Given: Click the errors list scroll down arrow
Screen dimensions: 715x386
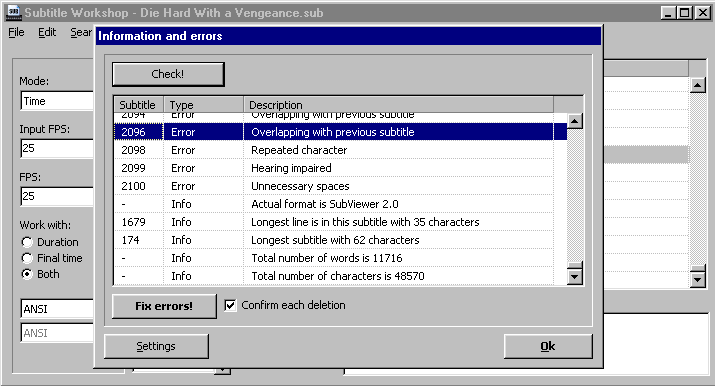Looking at the screenshot, I should click(x=575, y=277).
